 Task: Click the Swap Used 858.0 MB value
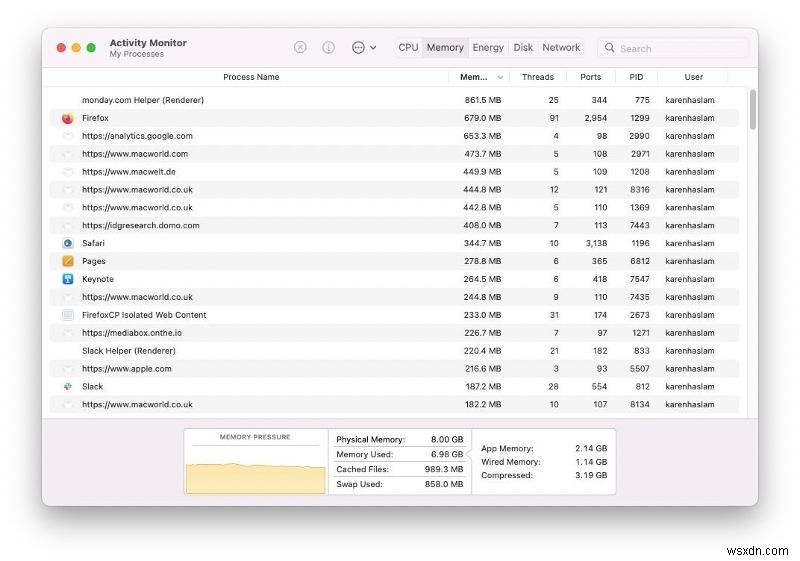(x=444, y=484)
